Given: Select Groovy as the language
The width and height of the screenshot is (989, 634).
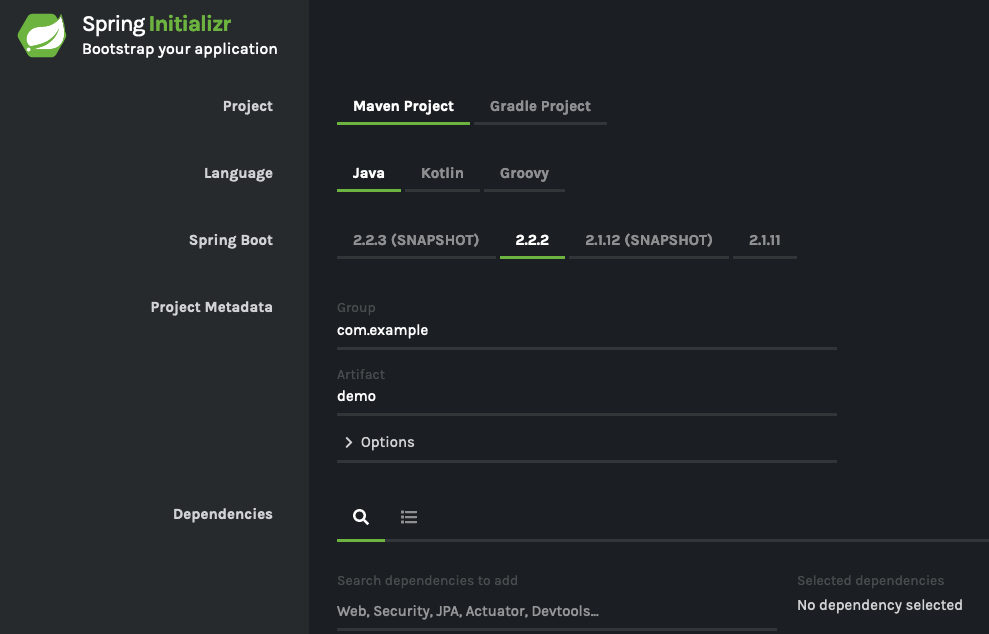Looking at the screenshot, I should [524, 173].
